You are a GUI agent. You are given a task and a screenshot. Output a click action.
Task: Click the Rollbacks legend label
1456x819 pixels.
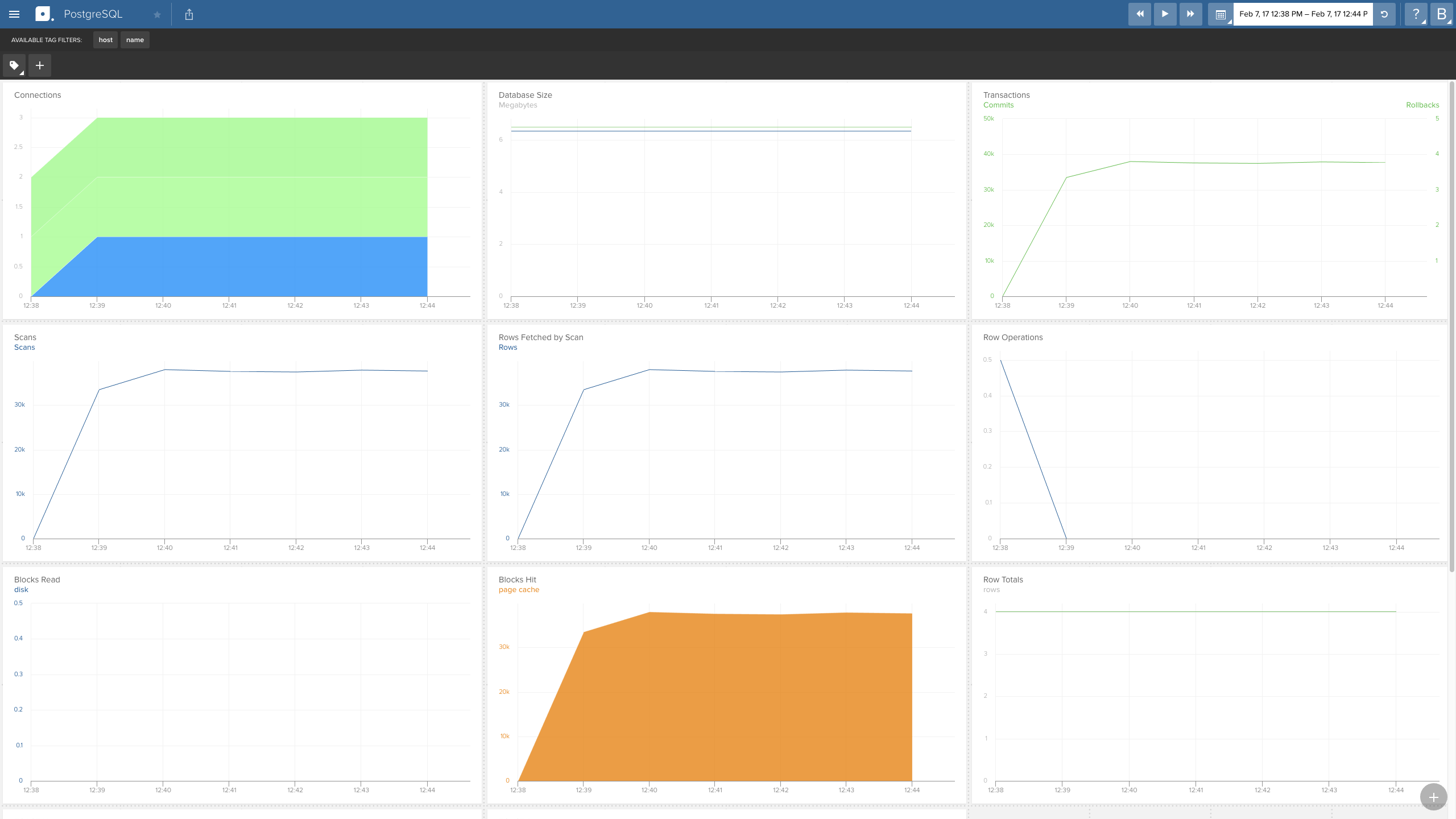tap(1422, 105)
